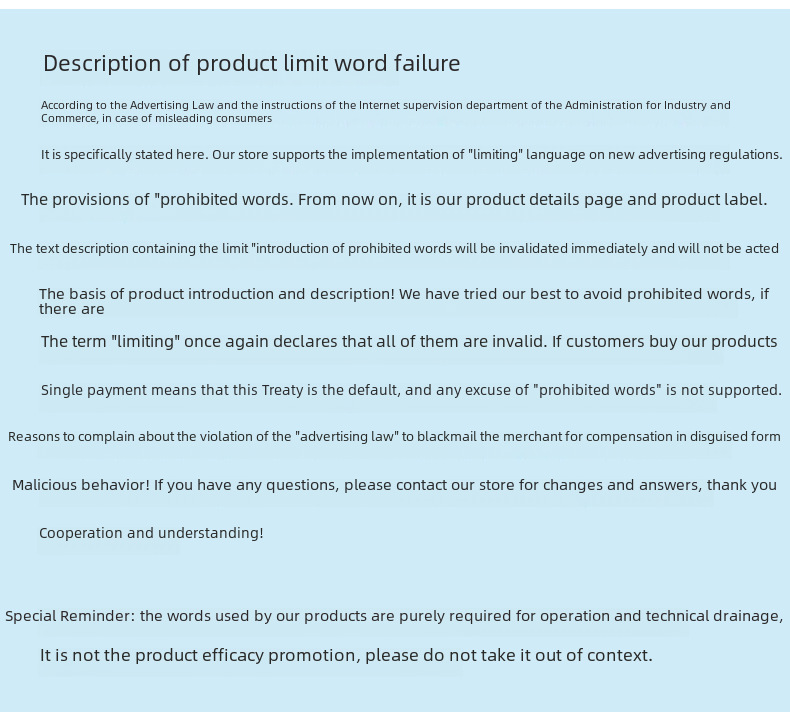Click the "Description of product limit word failure" heading

point(251,64)
